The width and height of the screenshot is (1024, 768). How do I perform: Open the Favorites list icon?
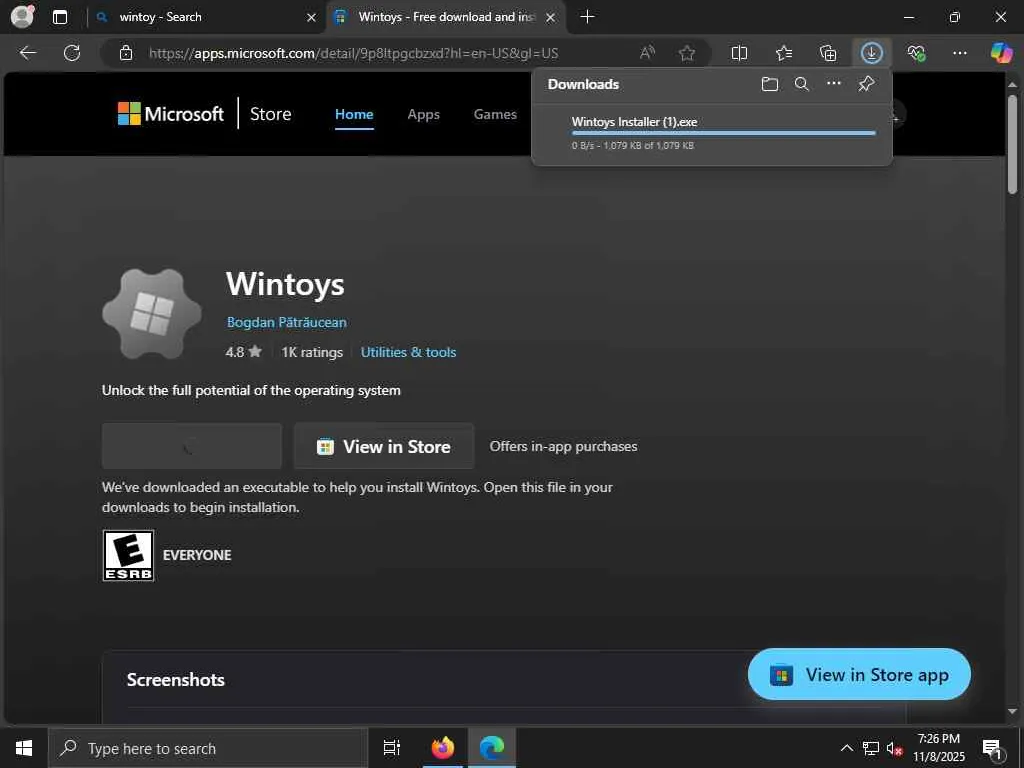point(784,53)
